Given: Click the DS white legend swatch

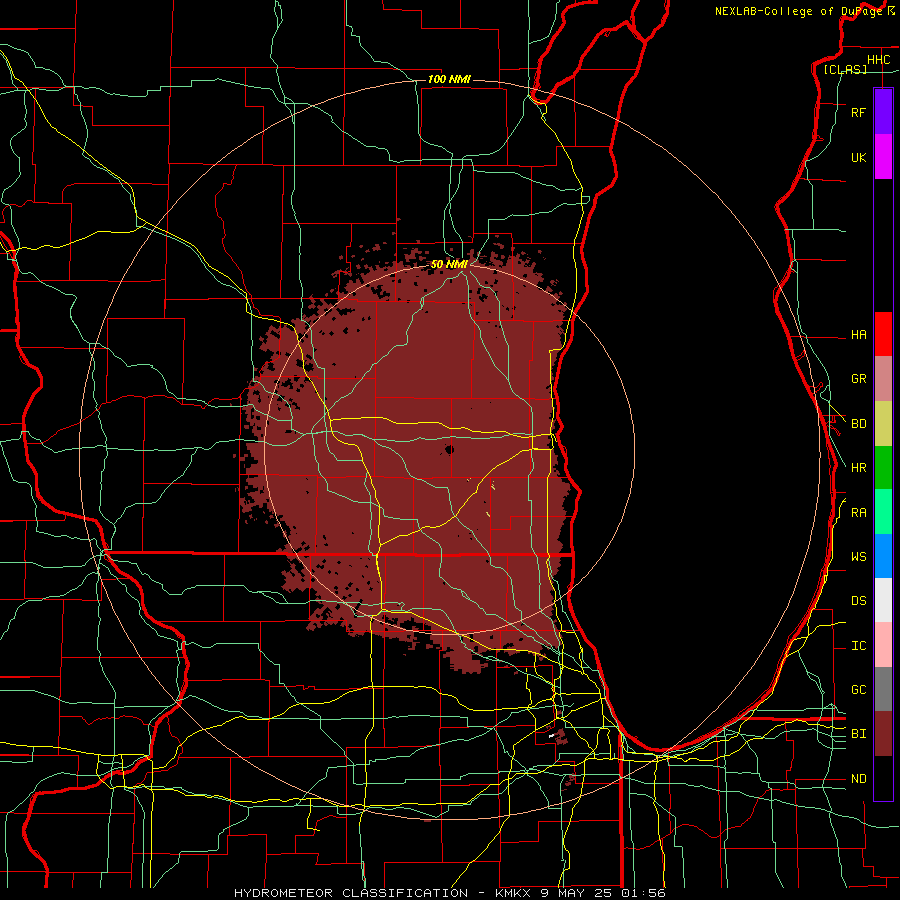Looking at the screenshot, I should (x=883, y=600).
